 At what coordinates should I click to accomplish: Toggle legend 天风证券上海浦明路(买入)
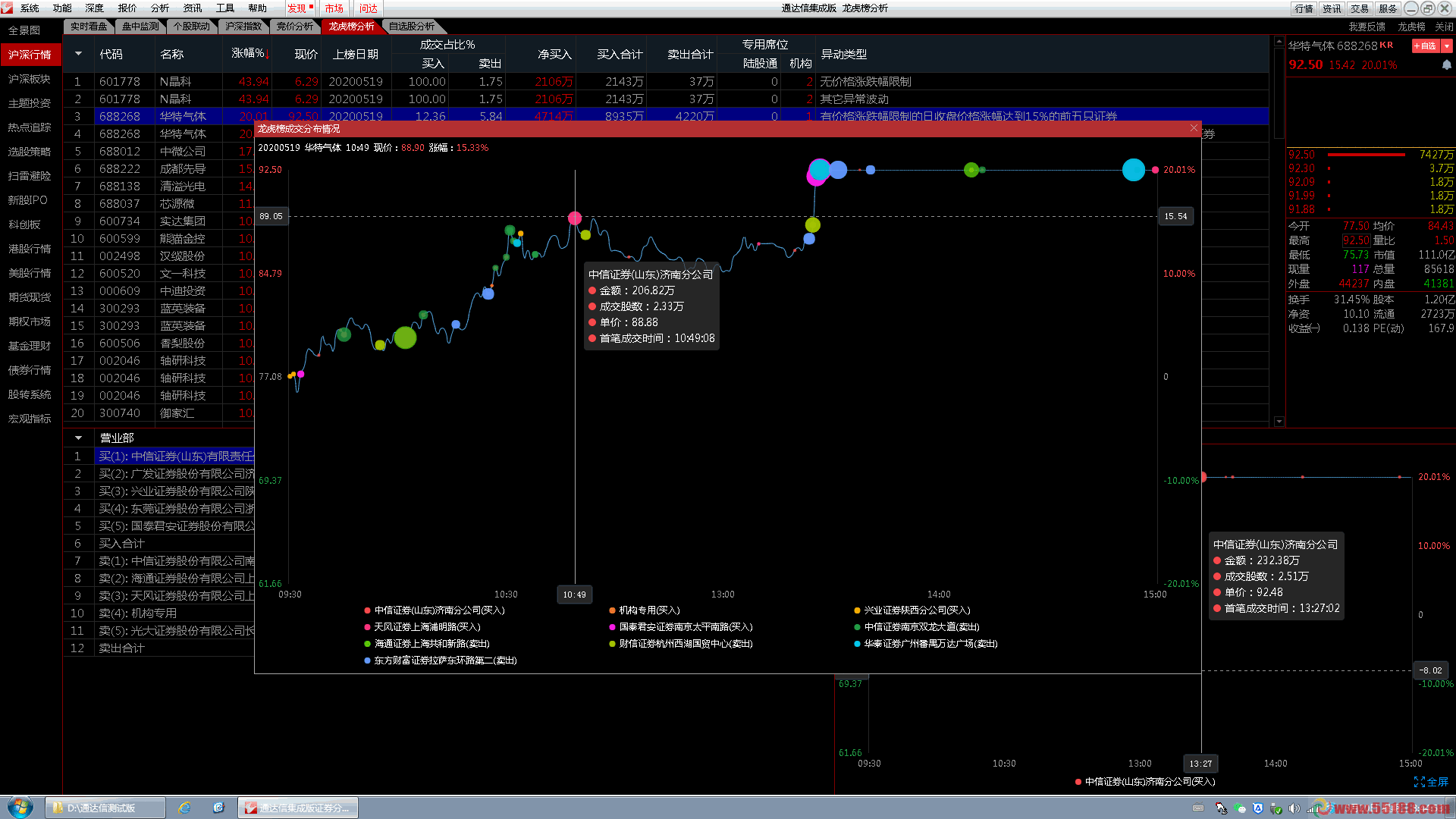click(x=422, y=627)
